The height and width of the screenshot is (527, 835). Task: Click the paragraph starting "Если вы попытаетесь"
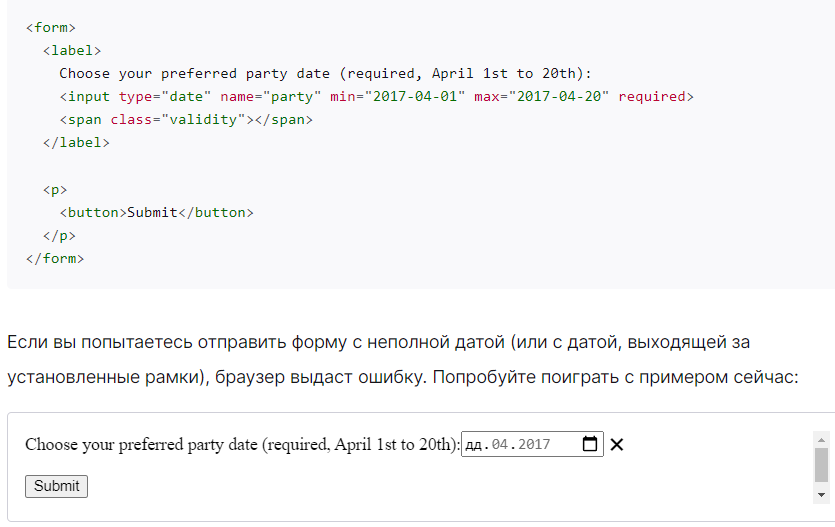tap(403, 359)
